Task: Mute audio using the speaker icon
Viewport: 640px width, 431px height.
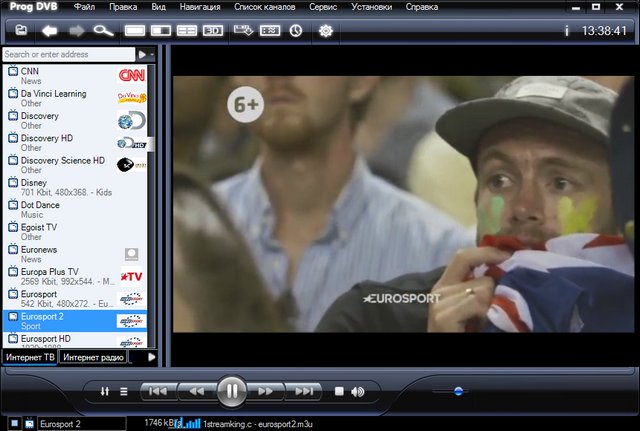Action: click(x=358, y=391)
